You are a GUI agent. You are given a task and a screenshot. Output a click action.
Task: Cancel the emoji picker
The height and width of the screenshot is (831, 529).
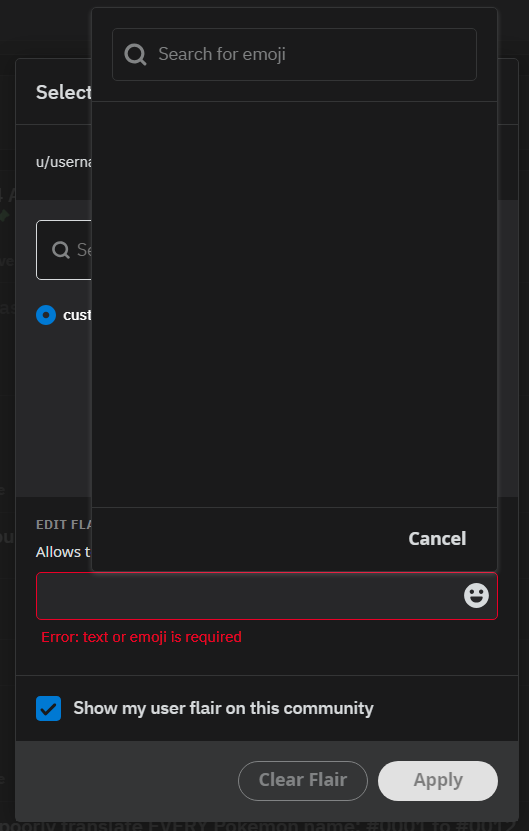[x=437, y=538]
